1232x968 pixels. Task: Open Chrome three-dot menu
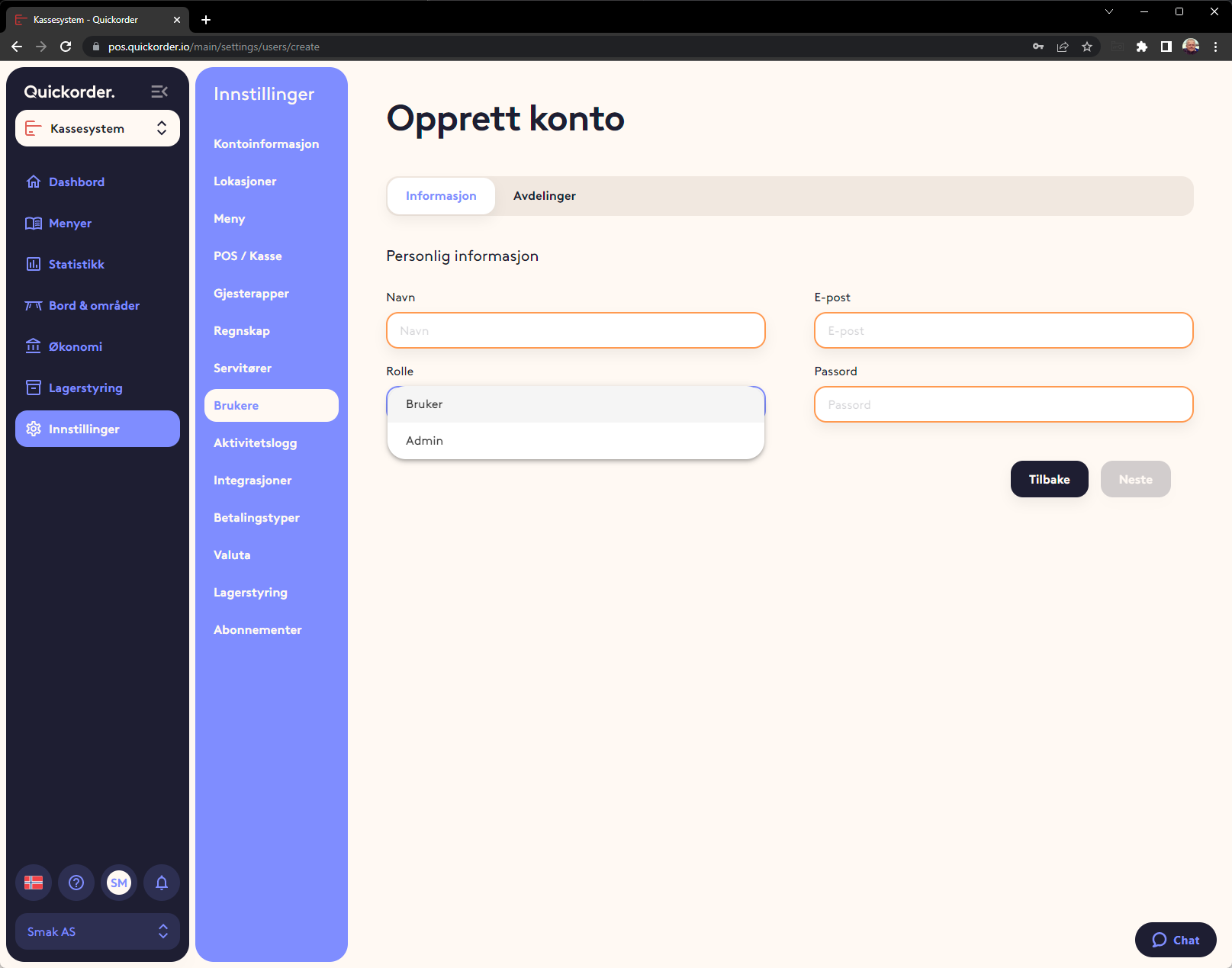pyautogui.click(x=1215, y=47)
